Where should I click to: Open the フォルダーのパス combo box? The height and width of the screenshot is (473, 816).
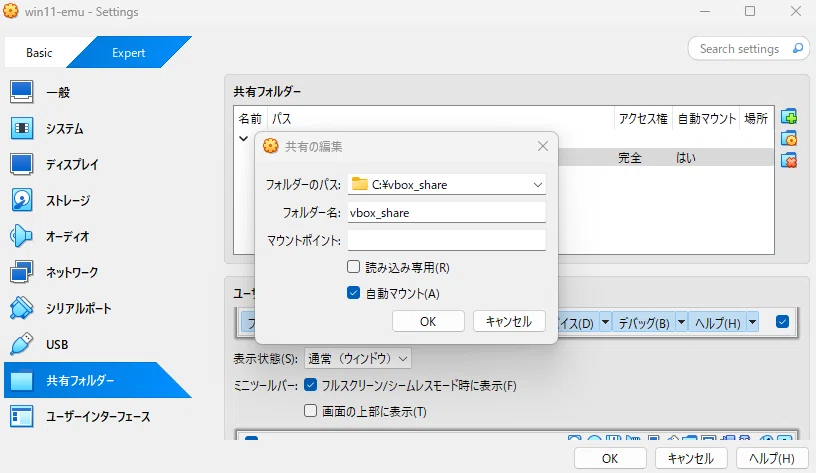(x=447, y=185)
